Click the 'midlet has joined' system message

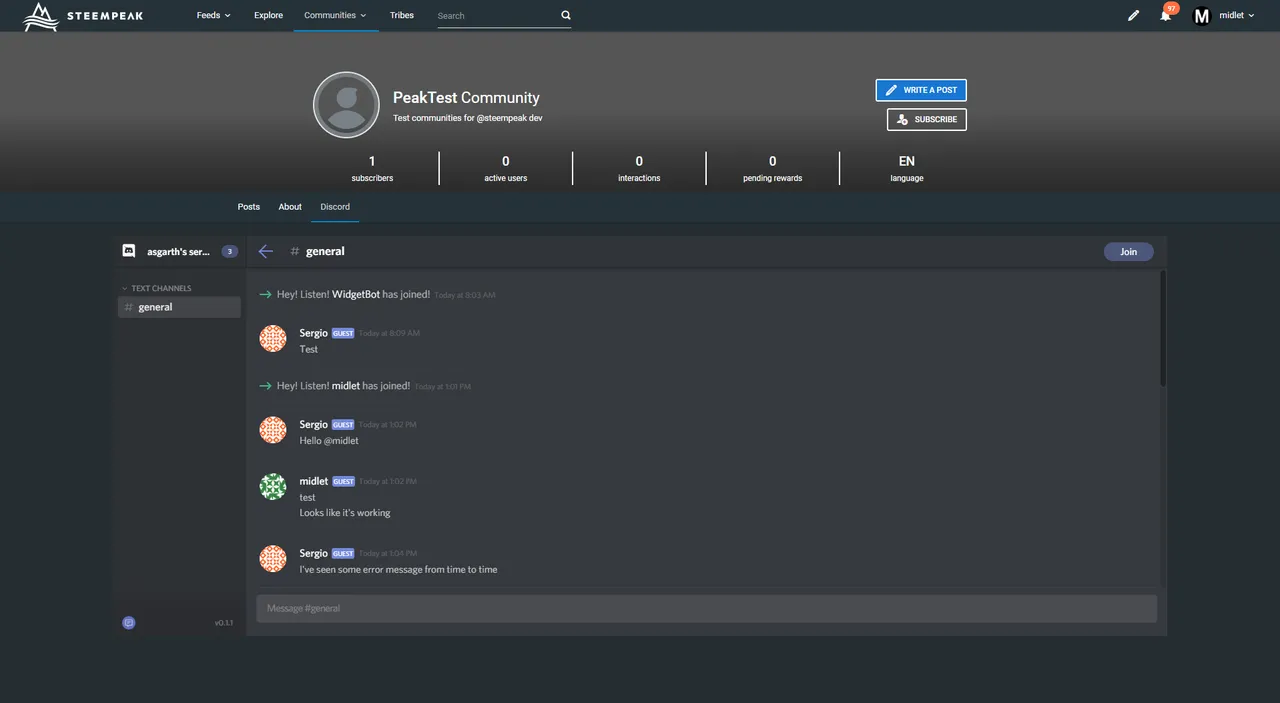coord(343,386)
